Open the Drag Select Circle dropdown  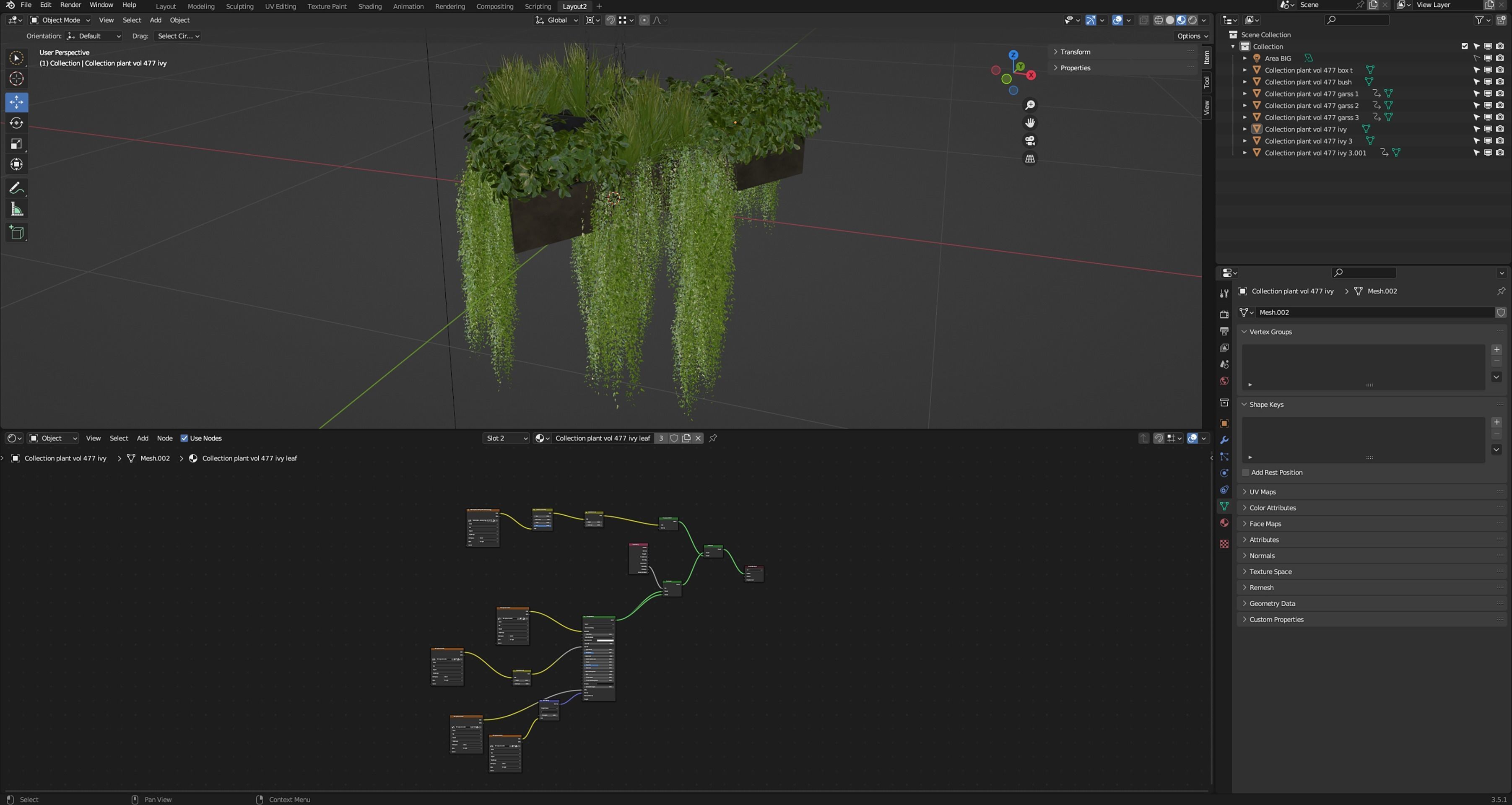pyautogui.click(x=178, y=36)
